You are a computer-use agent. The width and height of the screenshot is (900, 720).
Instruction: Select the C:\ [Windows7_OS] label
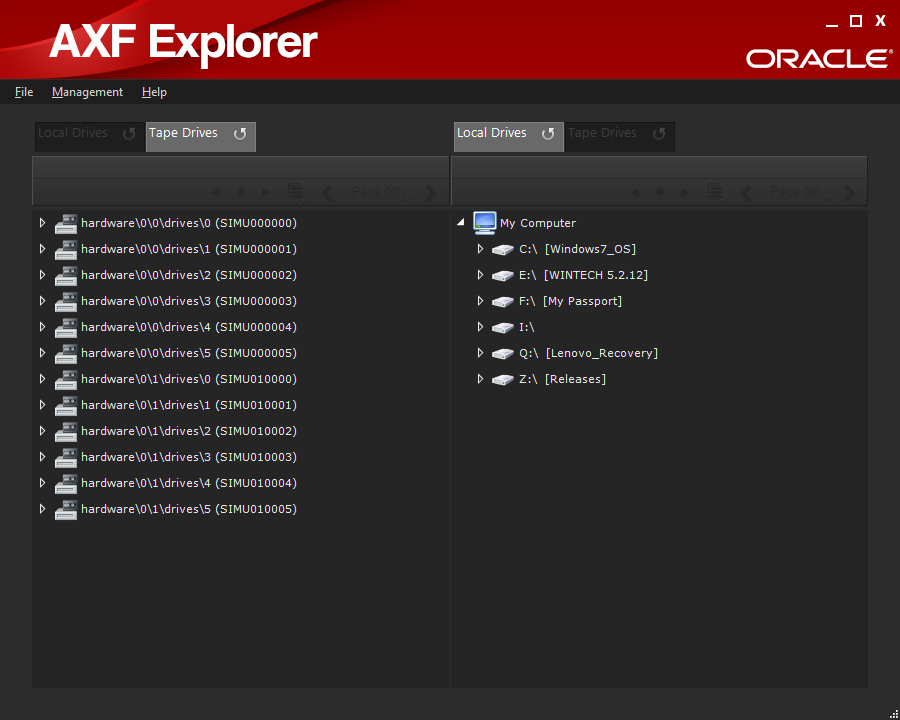(x=577, y=249)
